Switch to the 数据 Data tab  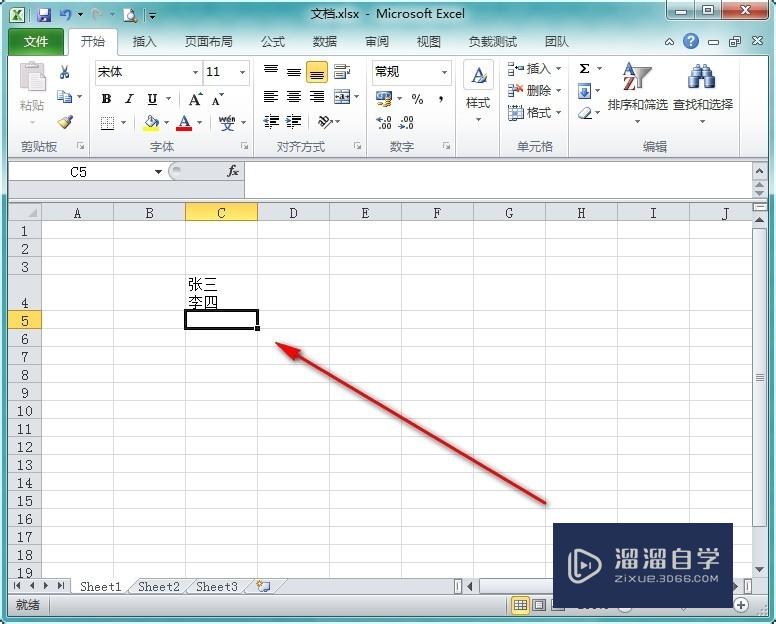pyautogui.click(x=325, y=42)
